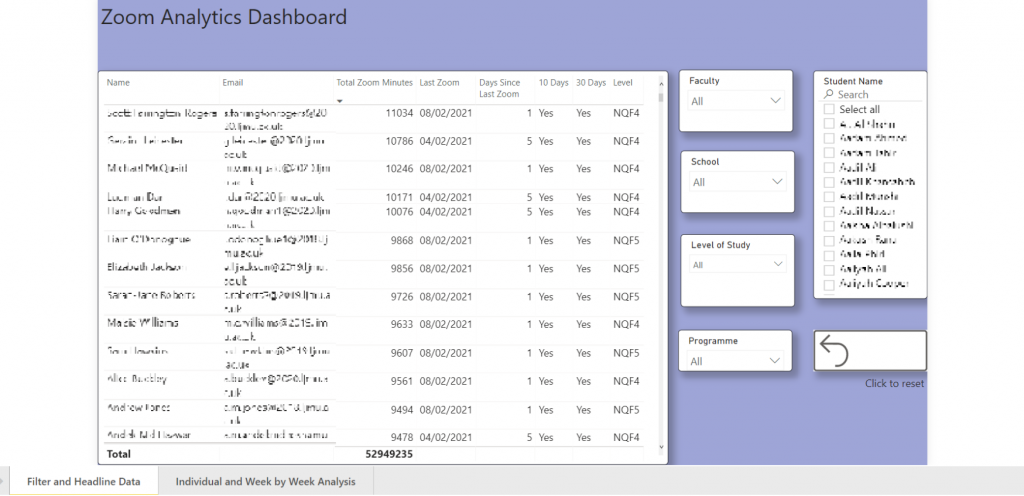Select the 10171 minutes cell

coord(399,197)
